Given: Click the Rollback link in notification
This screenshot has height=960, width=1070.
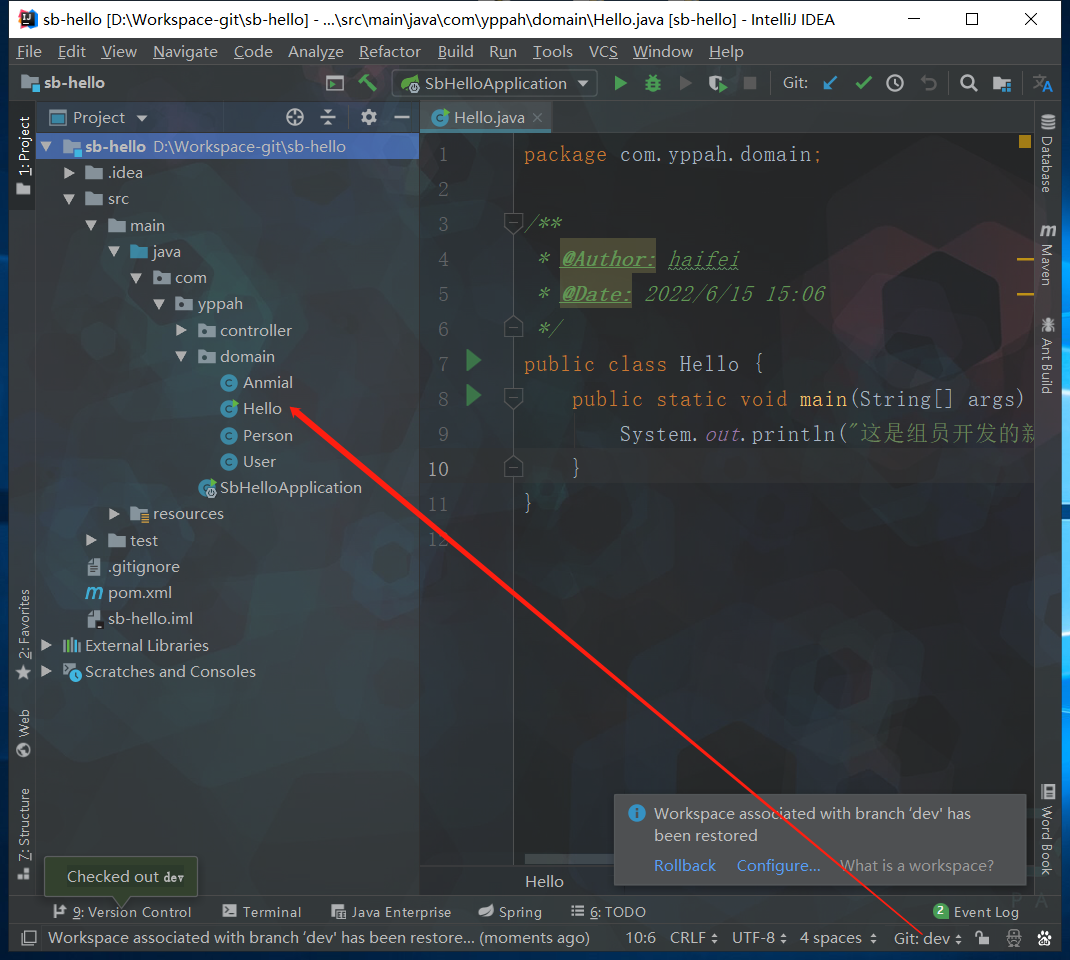Looking at the screenshot, I should tap(685, 865).
